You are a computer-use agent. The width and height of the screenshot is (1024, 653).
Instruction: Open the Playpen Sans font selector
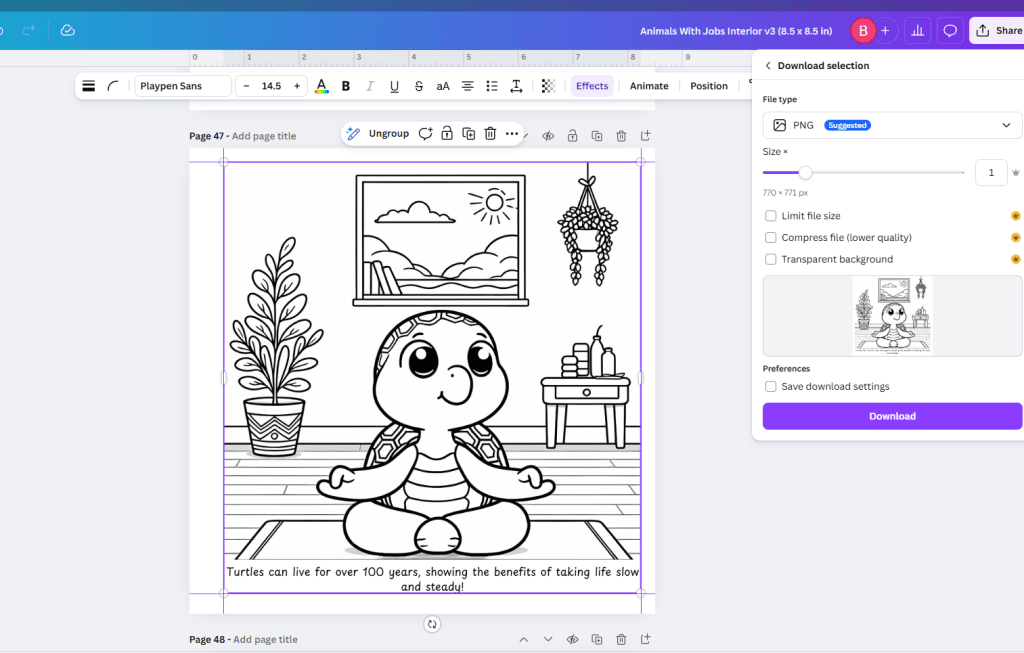click(183, 86)
